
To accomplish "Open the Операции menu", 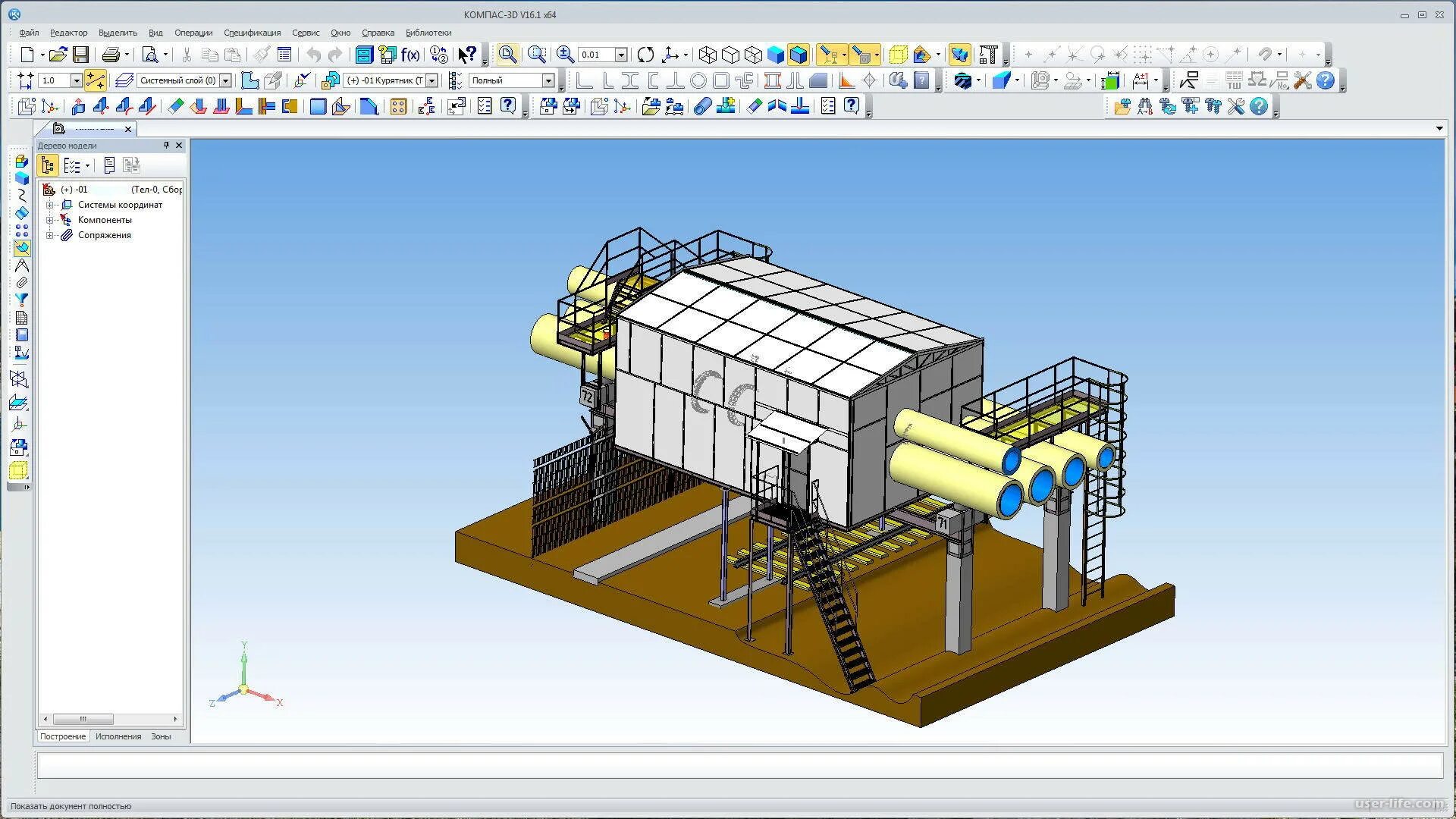I will click(193, 33).
